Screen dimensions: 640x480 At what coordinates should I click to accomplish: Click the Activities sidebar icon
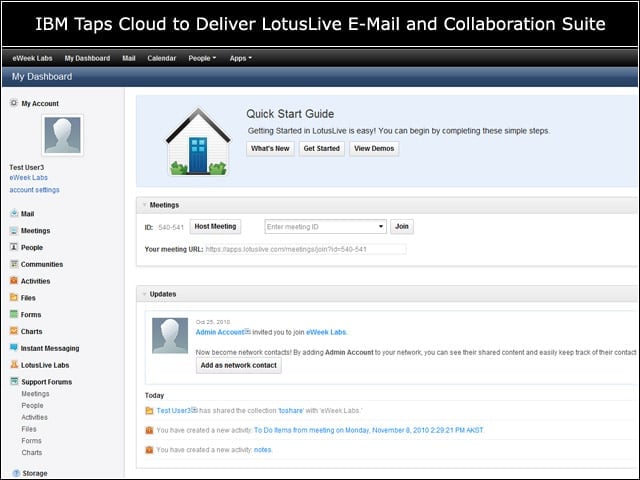[x=14, y=281]
